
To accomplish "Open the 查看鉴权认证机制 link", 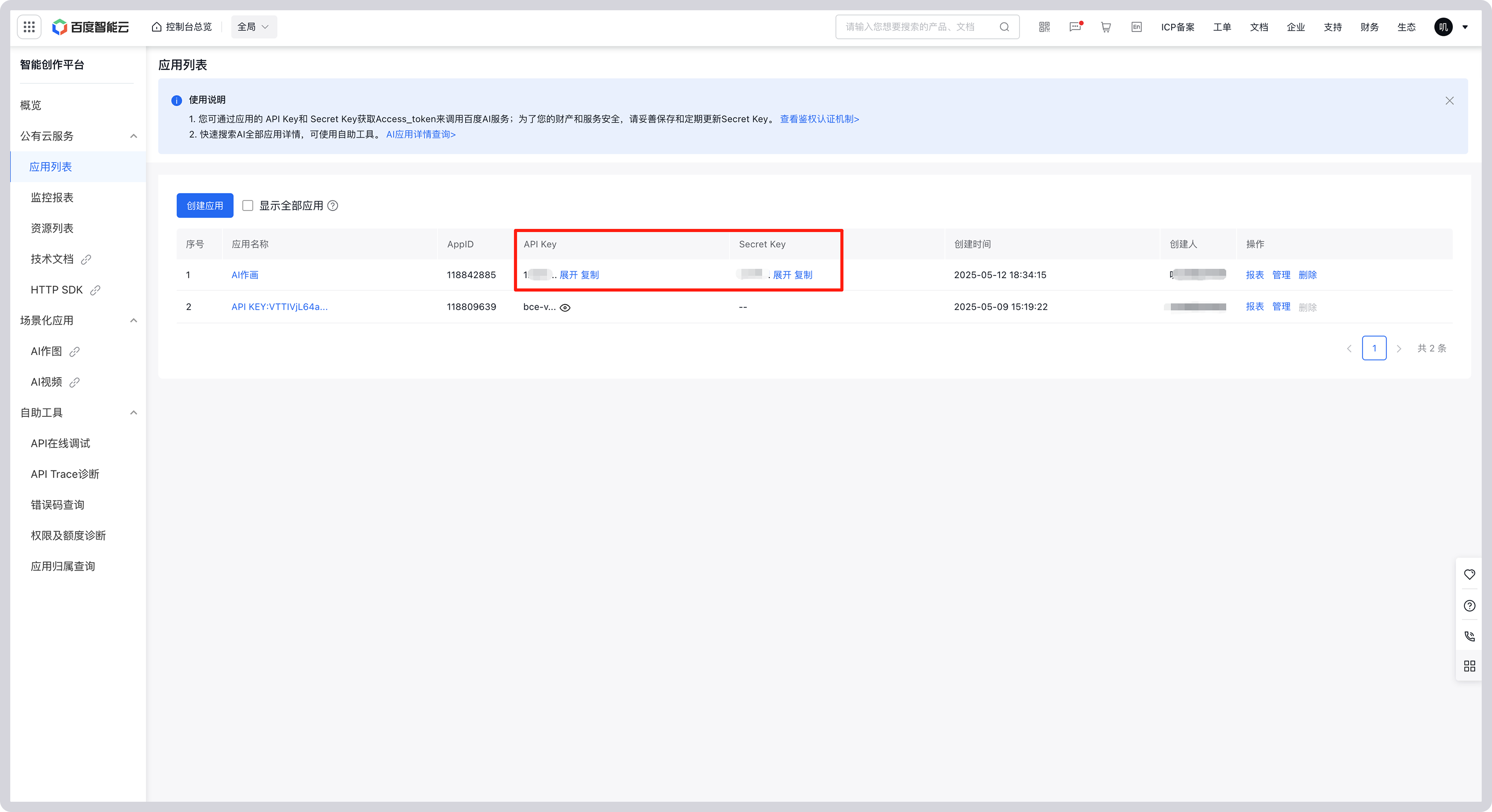I will point(819,119).
